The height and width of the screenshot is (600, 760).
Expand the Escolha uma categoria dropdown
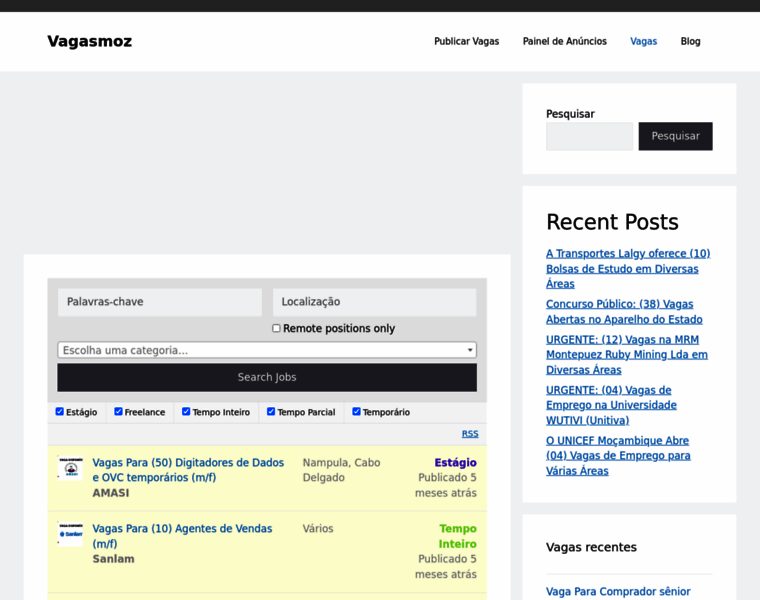tap(266, 350)
